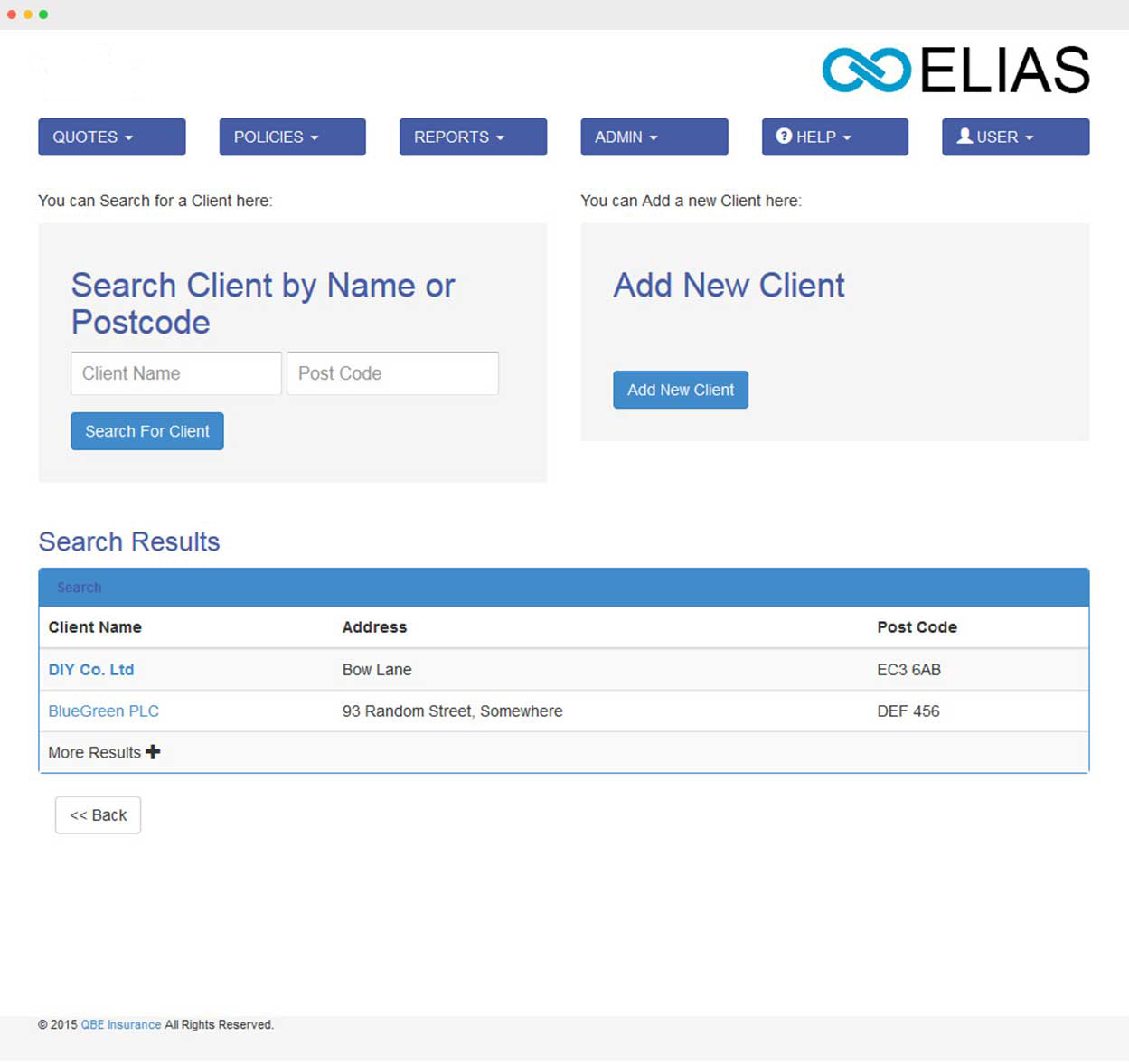Viewport: 1129px width, 1064px height.
Task: Open the DIY Co. Ltd client link
Action: pyautogui.click(x=91, y=670)
